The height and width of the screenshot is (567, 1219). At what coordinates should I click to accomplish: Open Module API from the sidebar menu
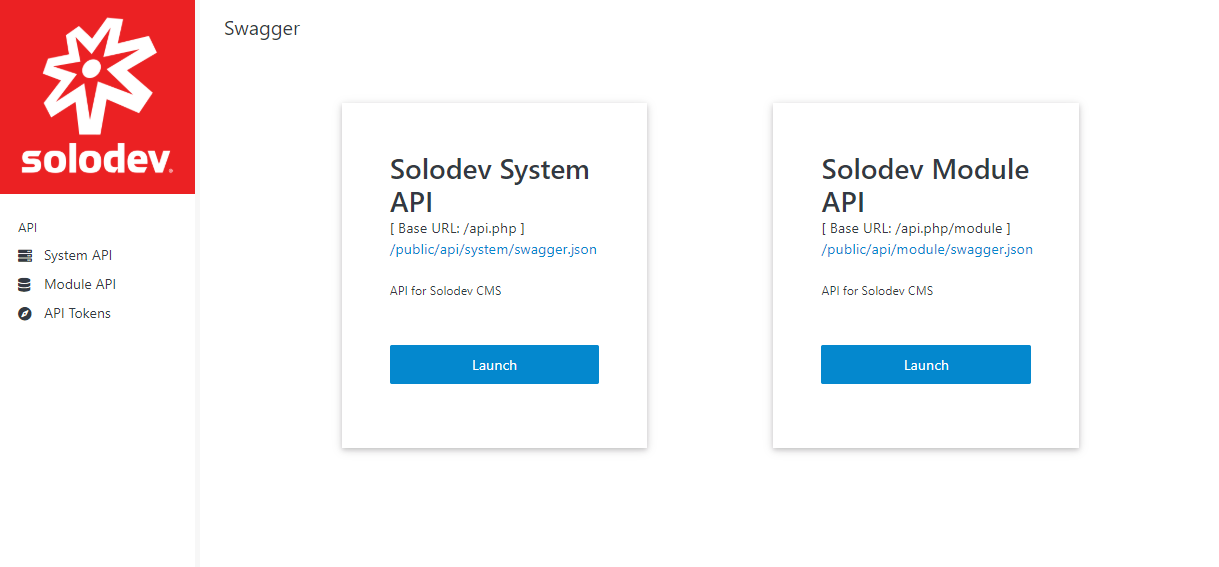pos(80,285)
